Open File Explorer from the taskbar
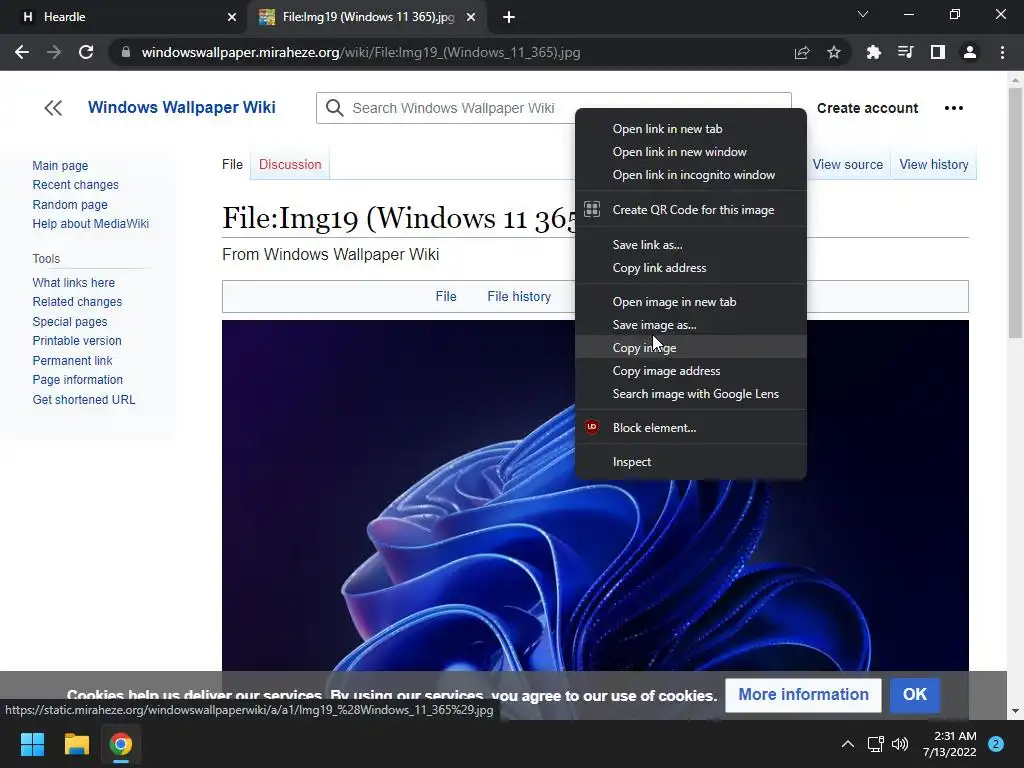This screenshot has height=768, width=1024. pyautogui.click(x=76, y=744)
